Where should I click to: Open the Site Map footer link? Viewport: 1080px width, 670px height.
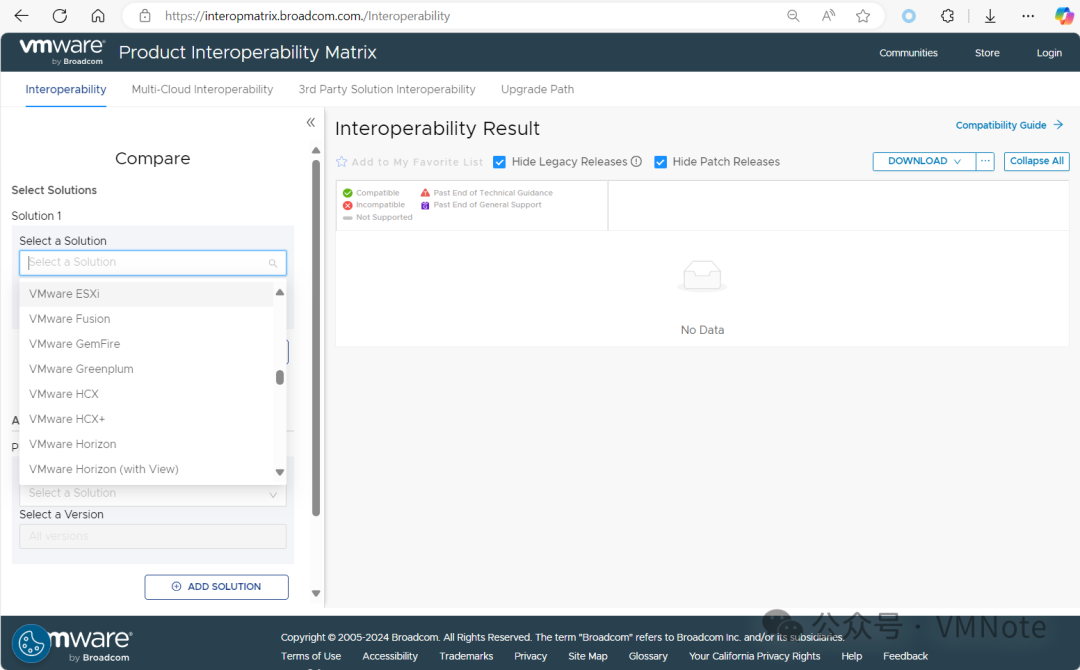(x=588, y=656)
